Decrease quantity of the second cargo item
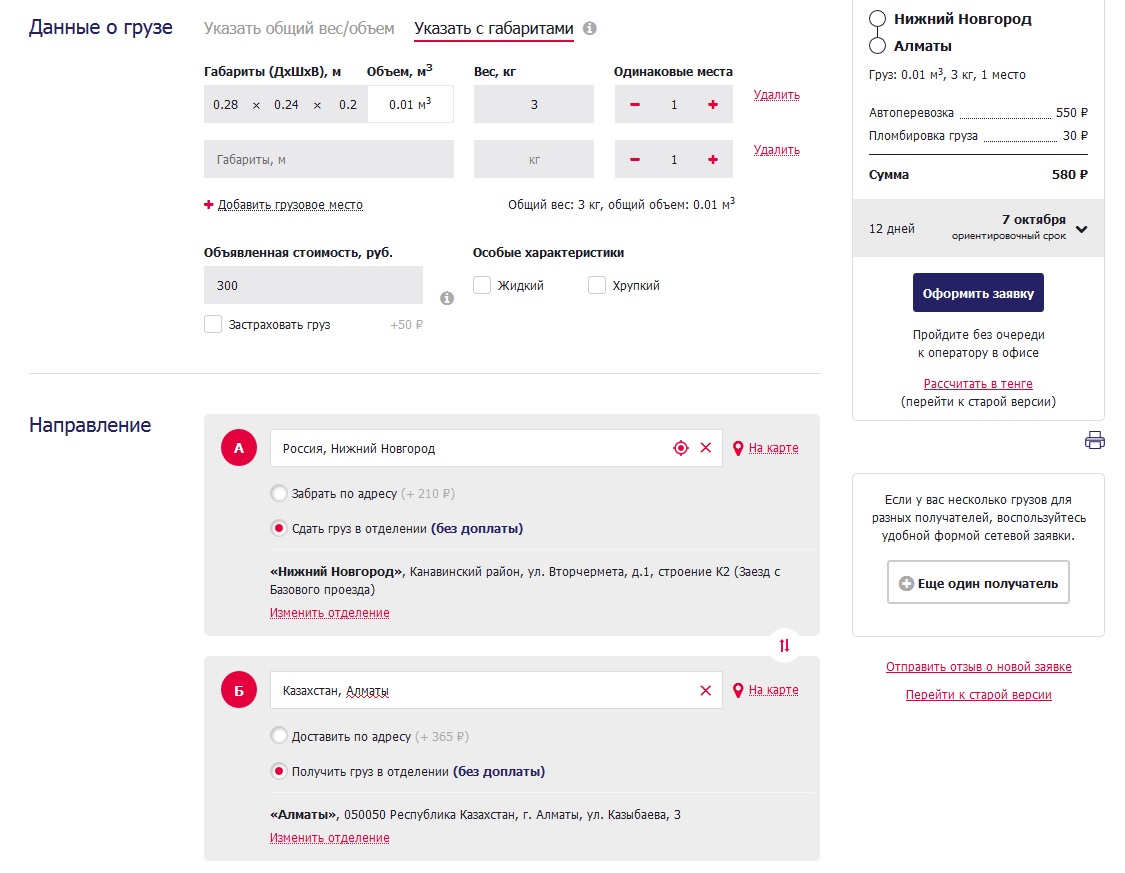This screenshot has width=1125, height=873. point(635,160)
